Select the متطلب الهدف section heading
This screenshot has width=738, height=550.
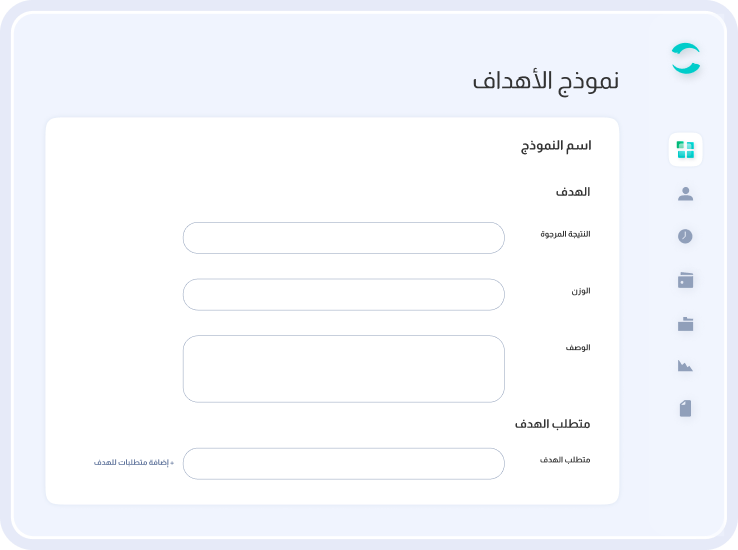553,424
